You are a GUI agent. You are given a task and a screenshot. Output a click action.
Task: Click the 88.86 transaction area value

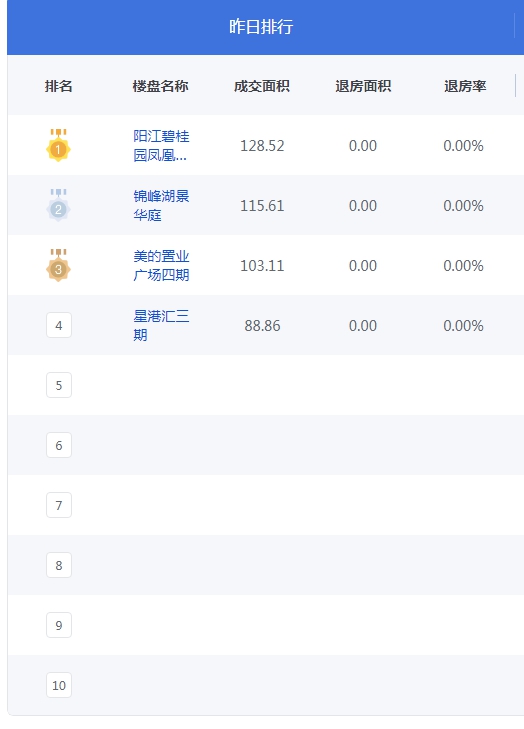point(262,325)
